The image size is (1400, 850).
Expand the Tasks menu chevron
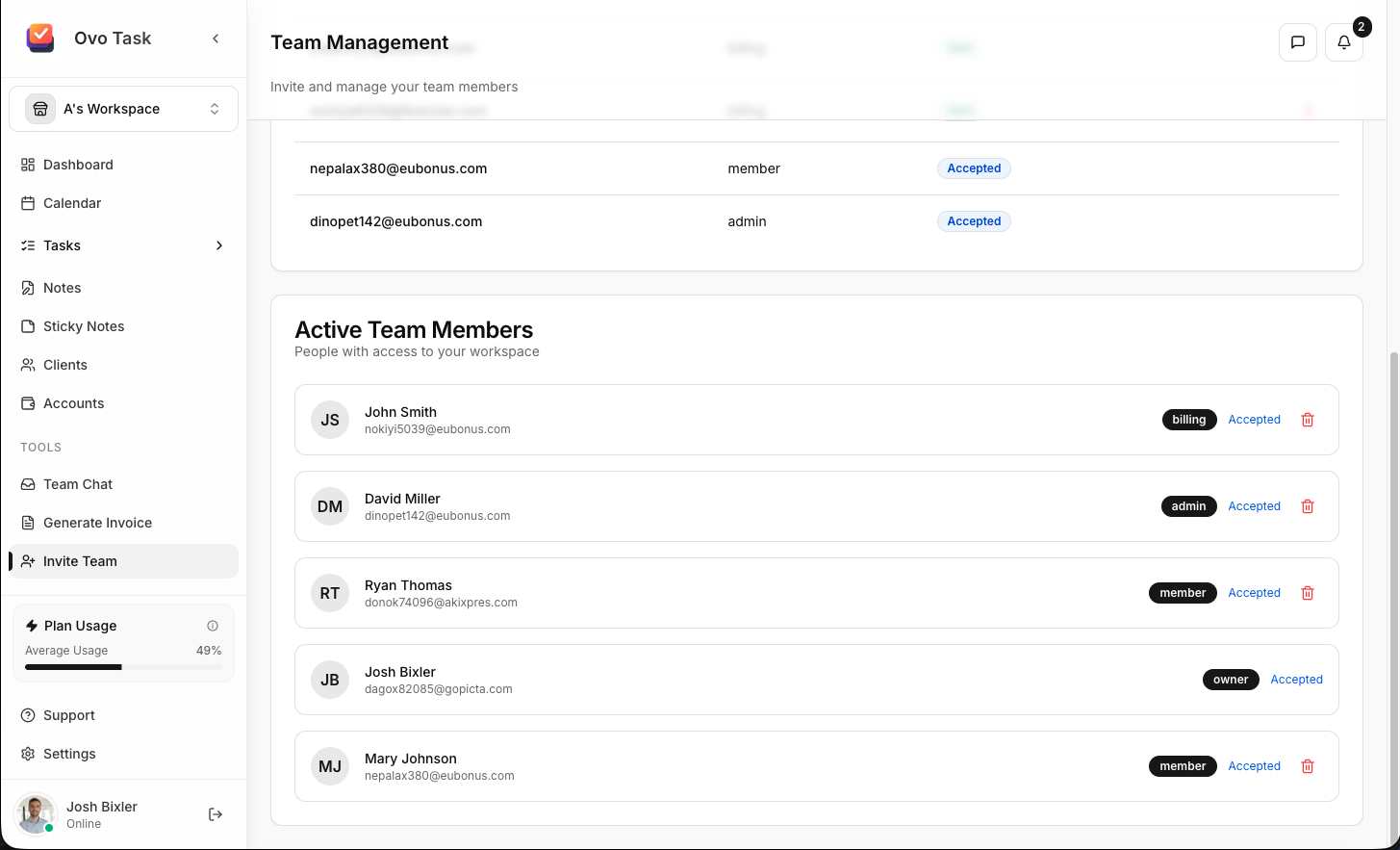point(218,245)
